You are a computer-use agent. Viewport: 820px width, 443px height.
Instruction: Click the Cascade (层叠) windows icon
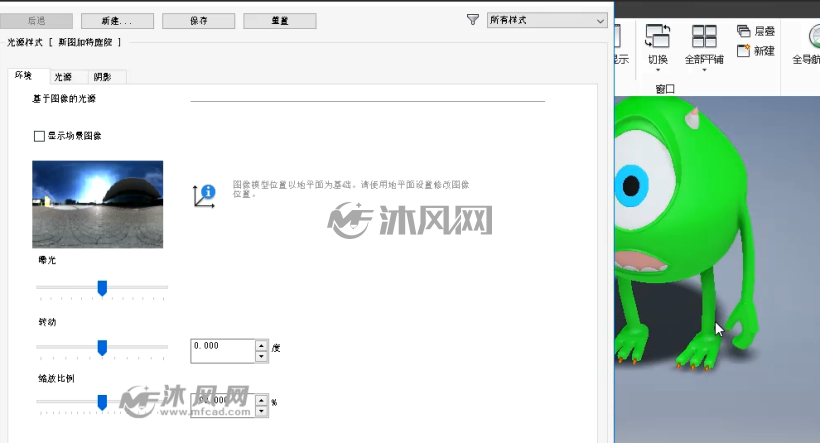tap(743, 31)
